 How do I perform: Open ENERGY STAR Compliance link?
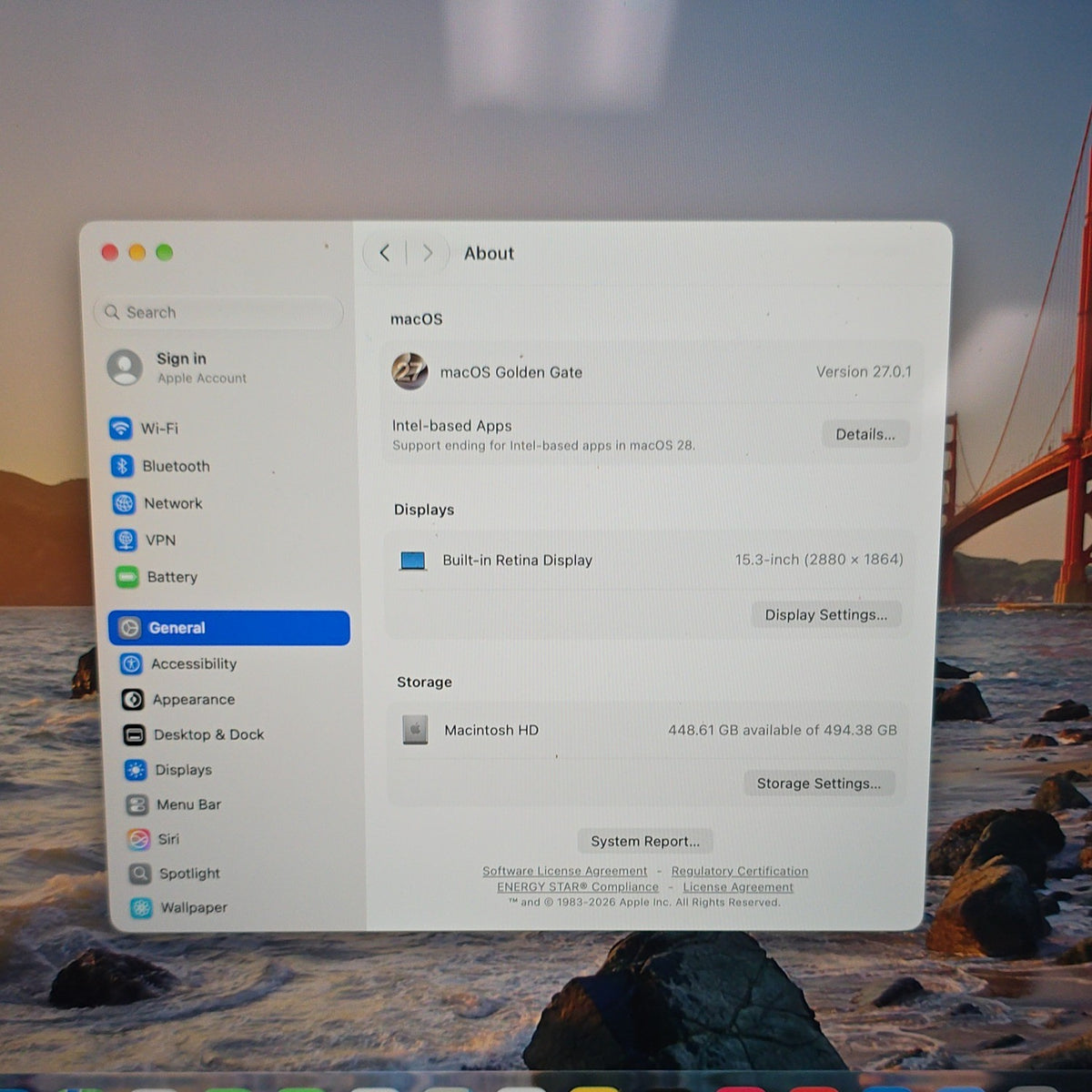578,887
